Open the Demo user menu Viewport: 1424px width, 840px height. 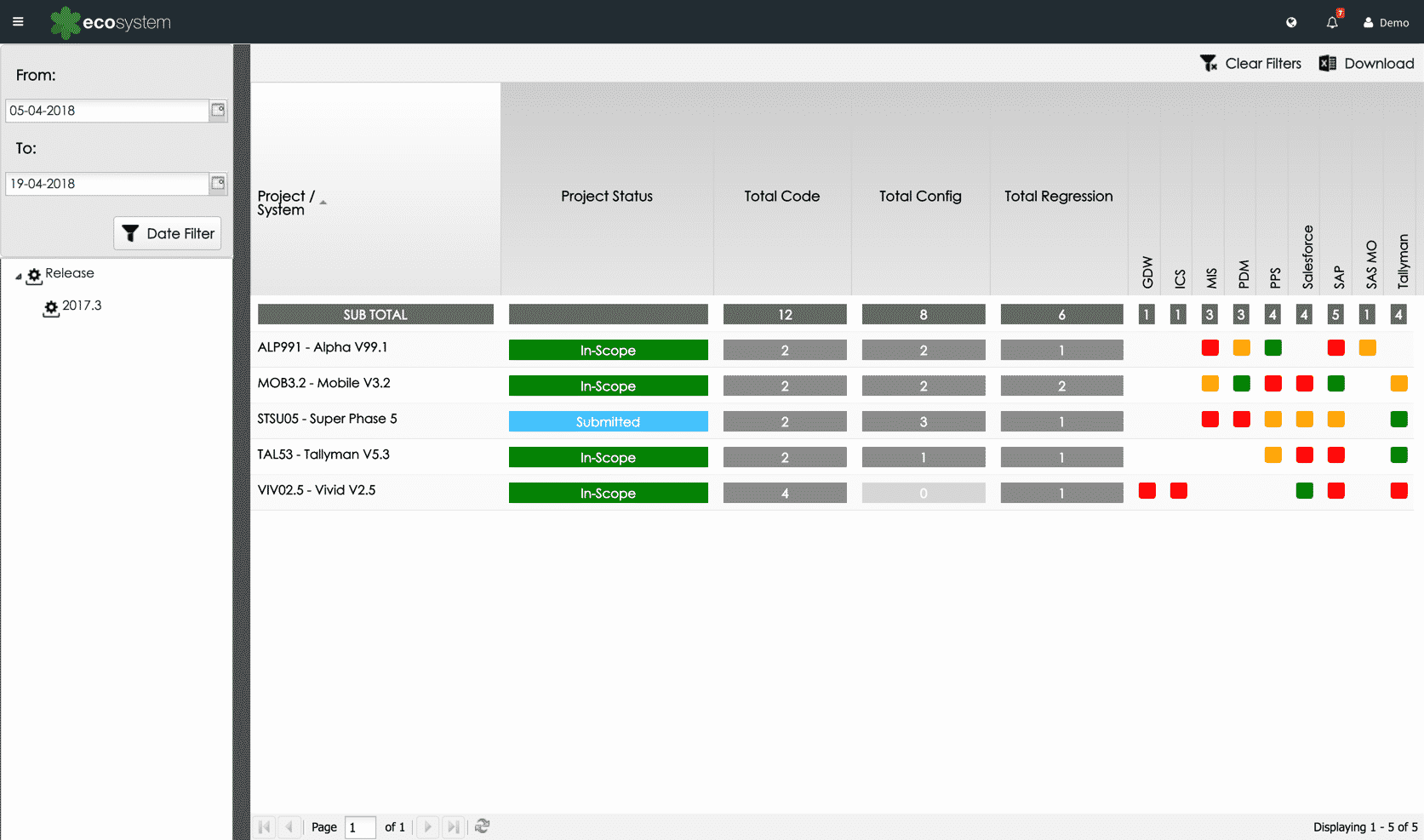[x=1387, y=23]
